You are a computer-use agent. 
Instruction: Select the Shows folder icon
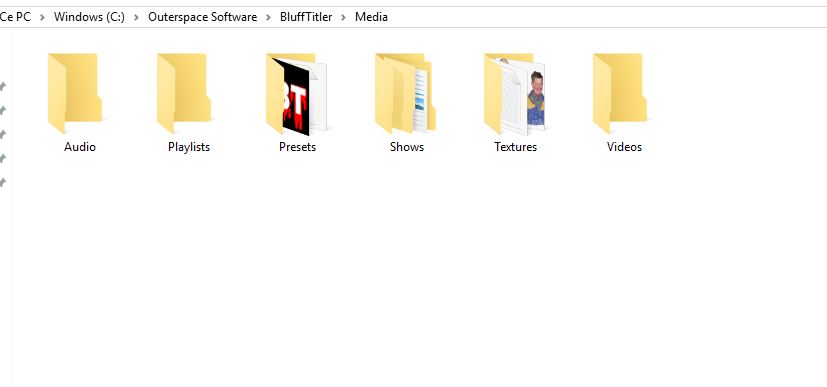tap(405, 93)
